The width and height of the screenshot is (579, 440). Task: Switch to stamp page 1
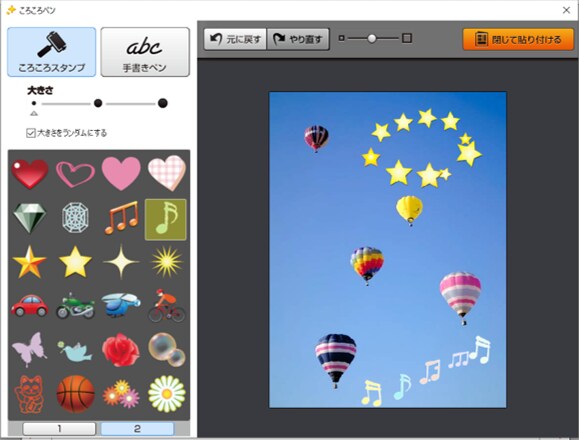click(59, 429)
